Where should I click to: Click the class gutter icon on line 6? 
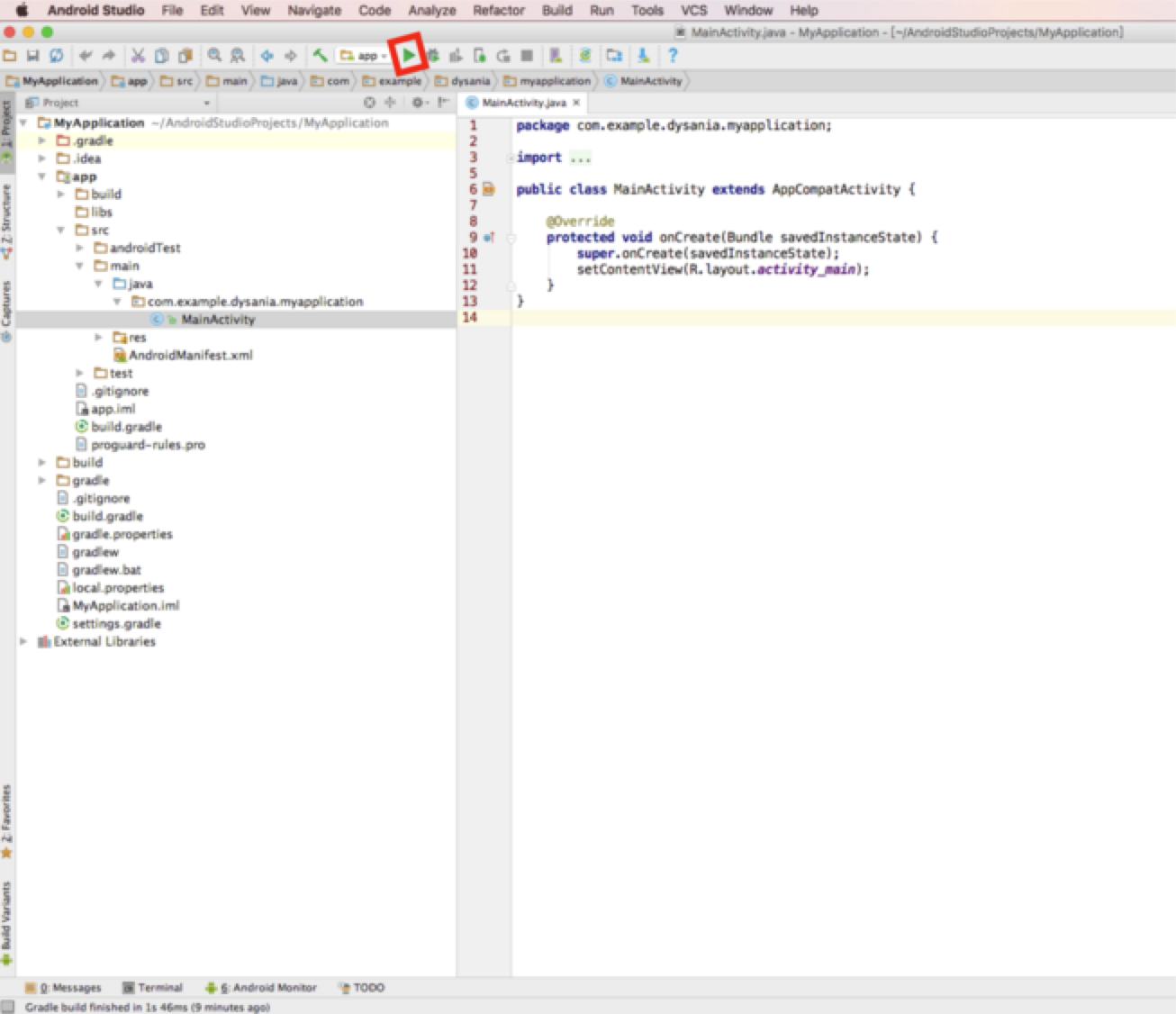488,189
